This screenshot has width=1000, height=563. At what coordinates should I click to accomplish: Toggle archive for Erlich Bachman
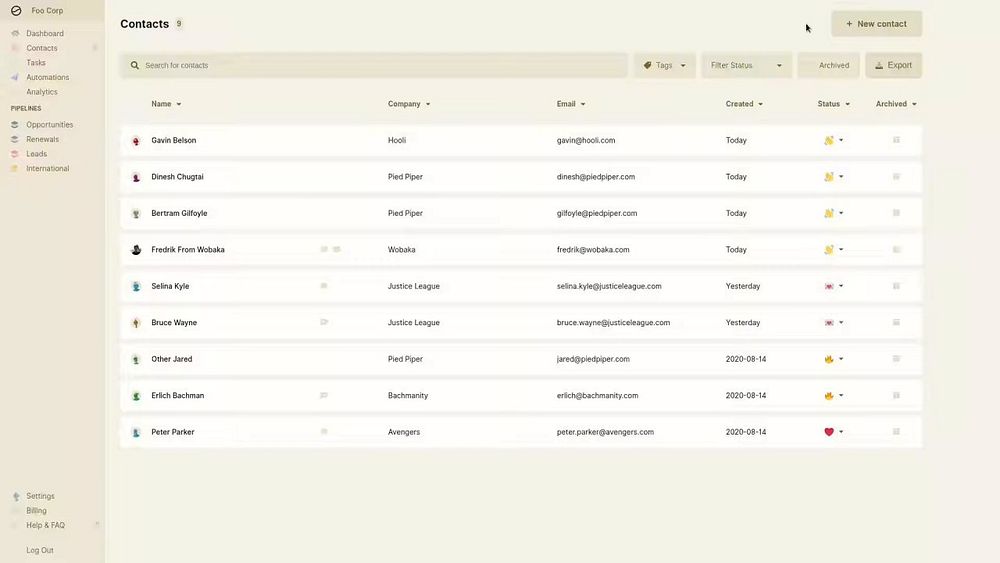pyautogui.click(x=896, y=395)
